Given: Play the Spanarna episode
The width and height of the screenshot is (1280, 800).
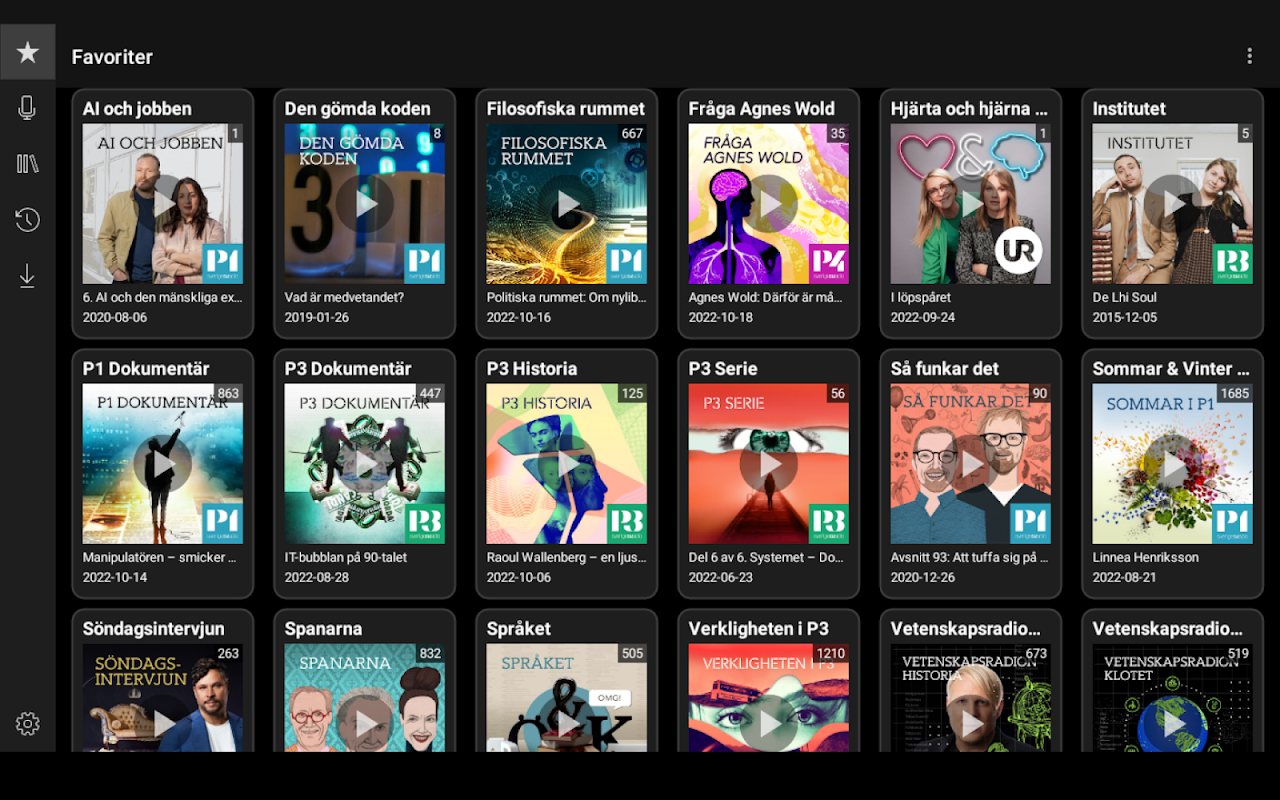Looking at the screenshot, I should (365, 723).
